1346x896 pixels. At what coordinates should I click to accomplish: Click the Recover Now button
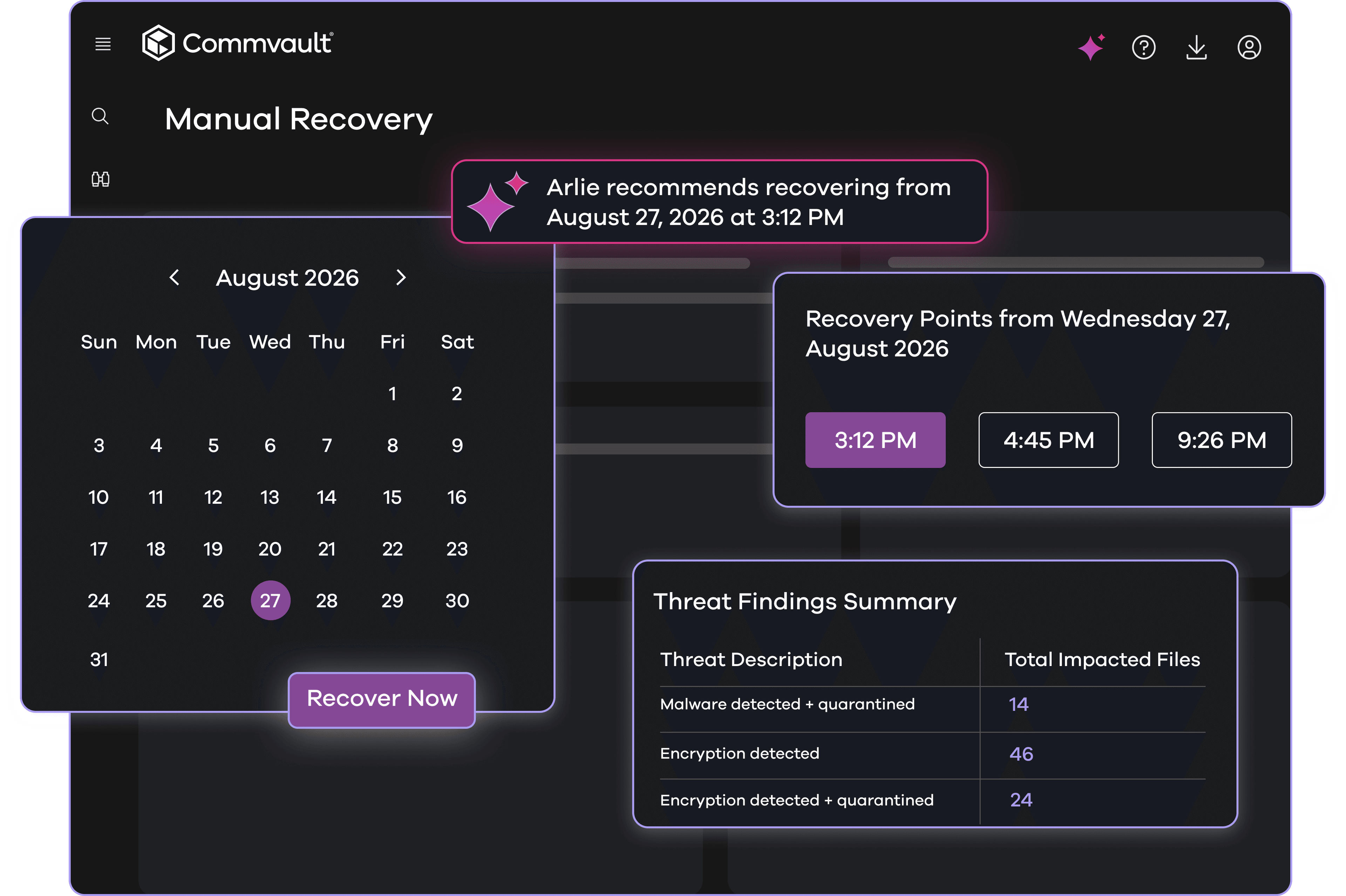click(x=382, y=699)
